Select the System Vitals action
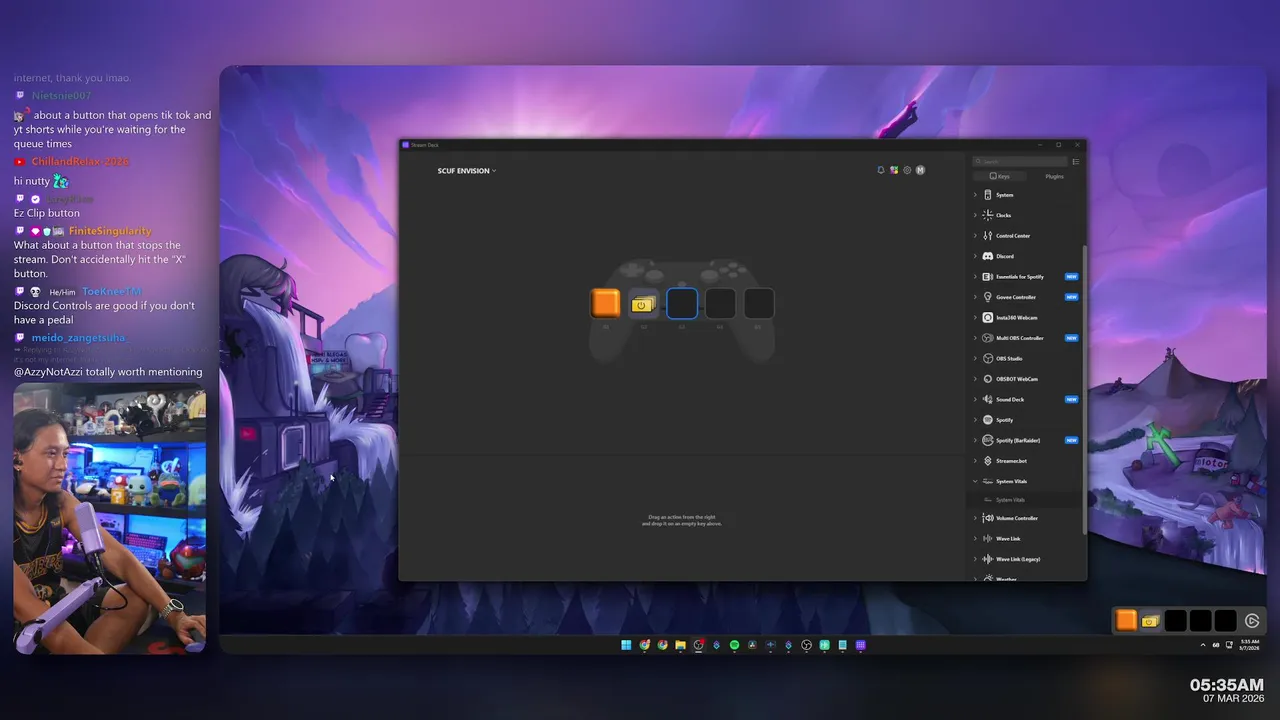 pyautogui.click(x=1027, y=500)
